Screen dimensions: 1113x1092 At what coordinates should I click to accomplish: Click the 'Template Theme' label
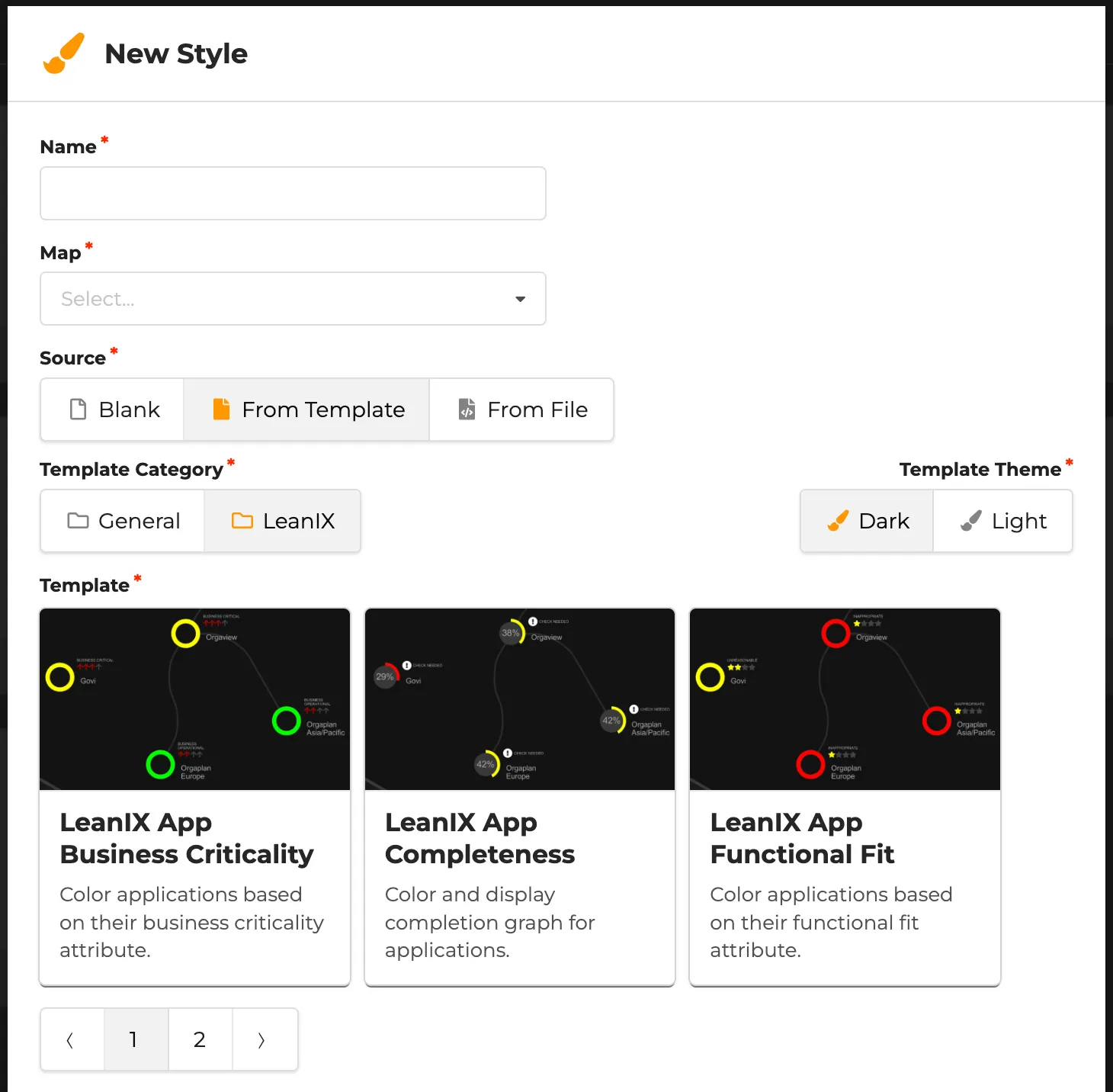980,470
